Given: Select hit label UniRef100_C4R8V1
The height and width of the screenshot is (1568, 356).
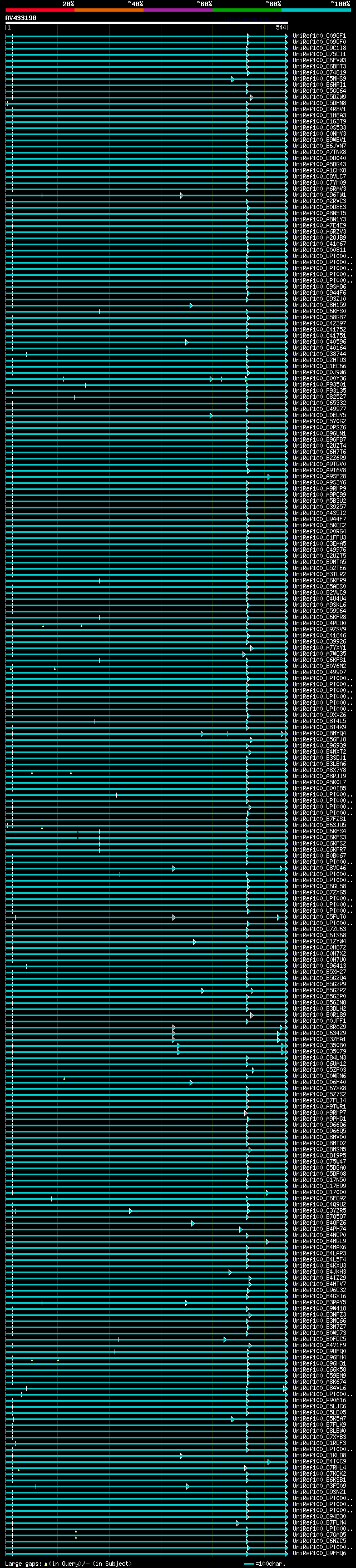Looking at the screenshot, I should pyautogui.click(x=319, y=110).
